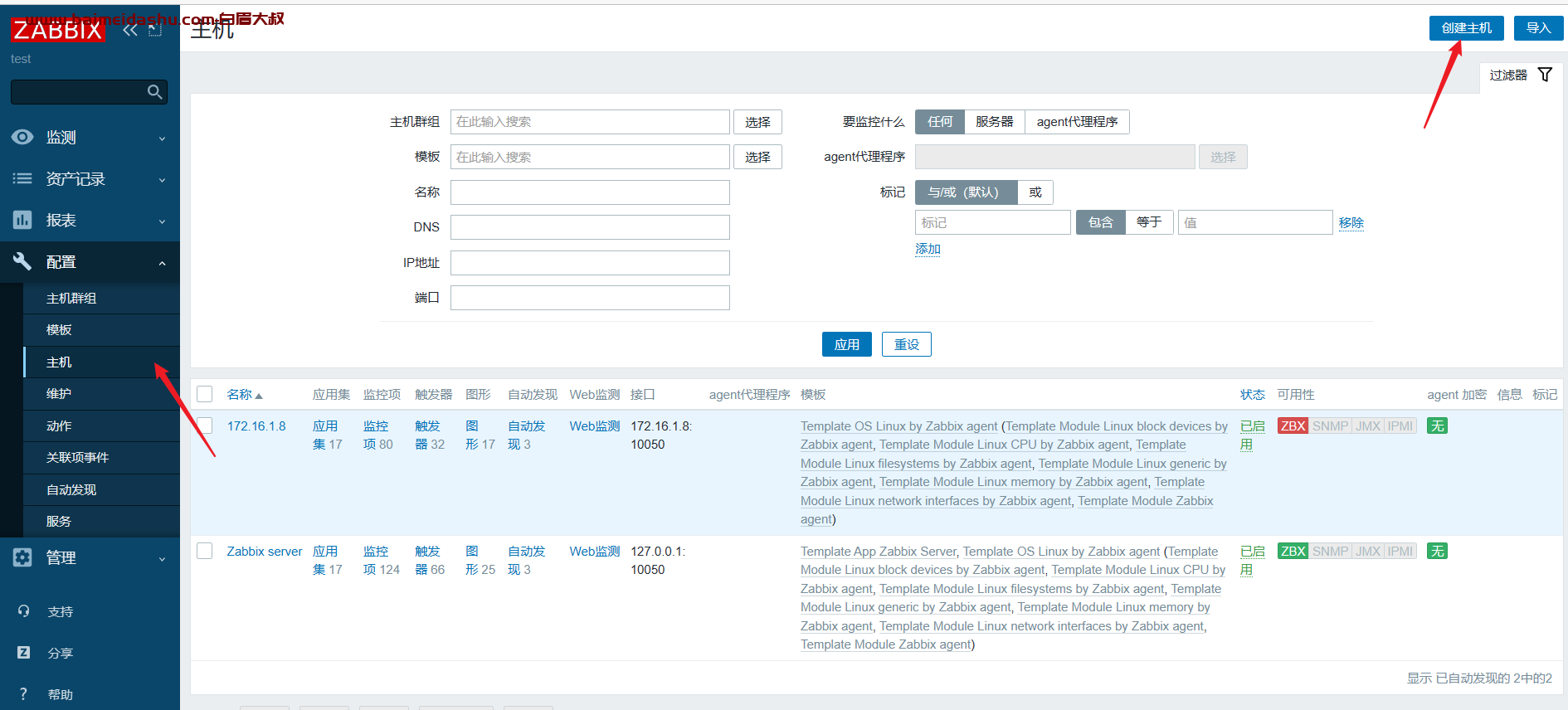The width and height of the screenshot is (1568, 710).
Task: Open Web监测 link for 172.16.1.8
Action: coord(595,426)
